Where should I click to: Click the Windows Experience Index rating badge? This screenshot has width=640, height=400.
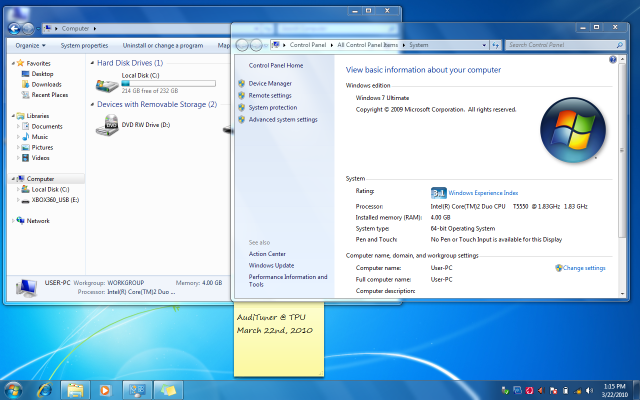click(438, 193)
